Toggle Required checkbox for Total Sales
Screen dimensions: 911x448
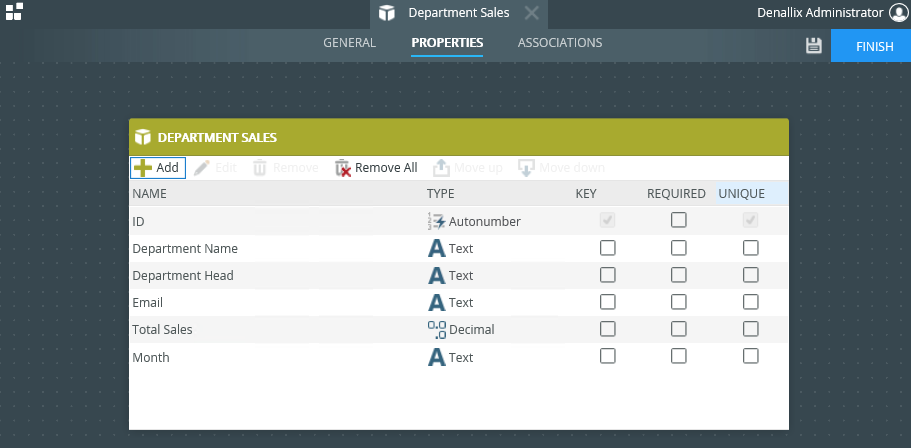679,329
